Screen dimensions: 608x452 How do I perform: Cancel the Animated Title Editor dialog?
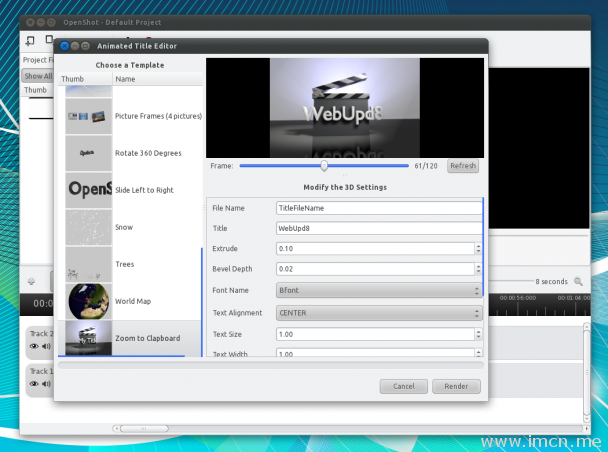tap(403, 386)
